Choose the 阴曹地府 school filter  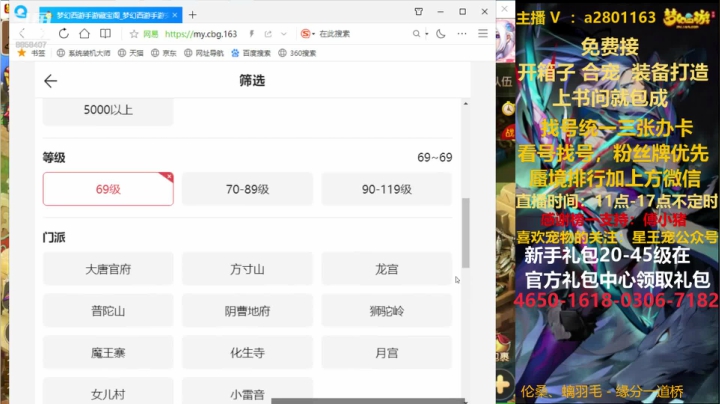point(248,311)
